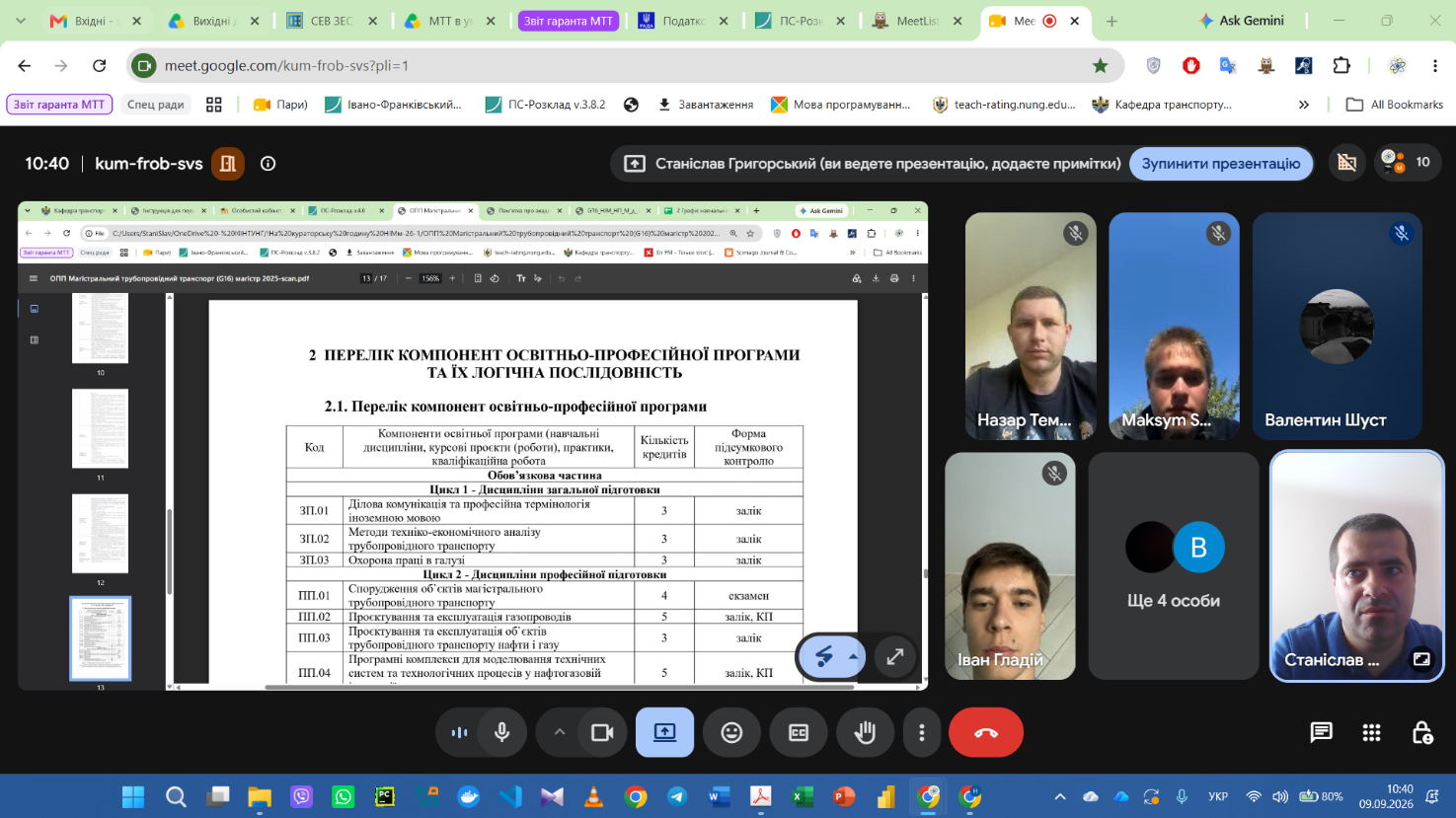Toggle microphone in Meet controls

(502, 732)
